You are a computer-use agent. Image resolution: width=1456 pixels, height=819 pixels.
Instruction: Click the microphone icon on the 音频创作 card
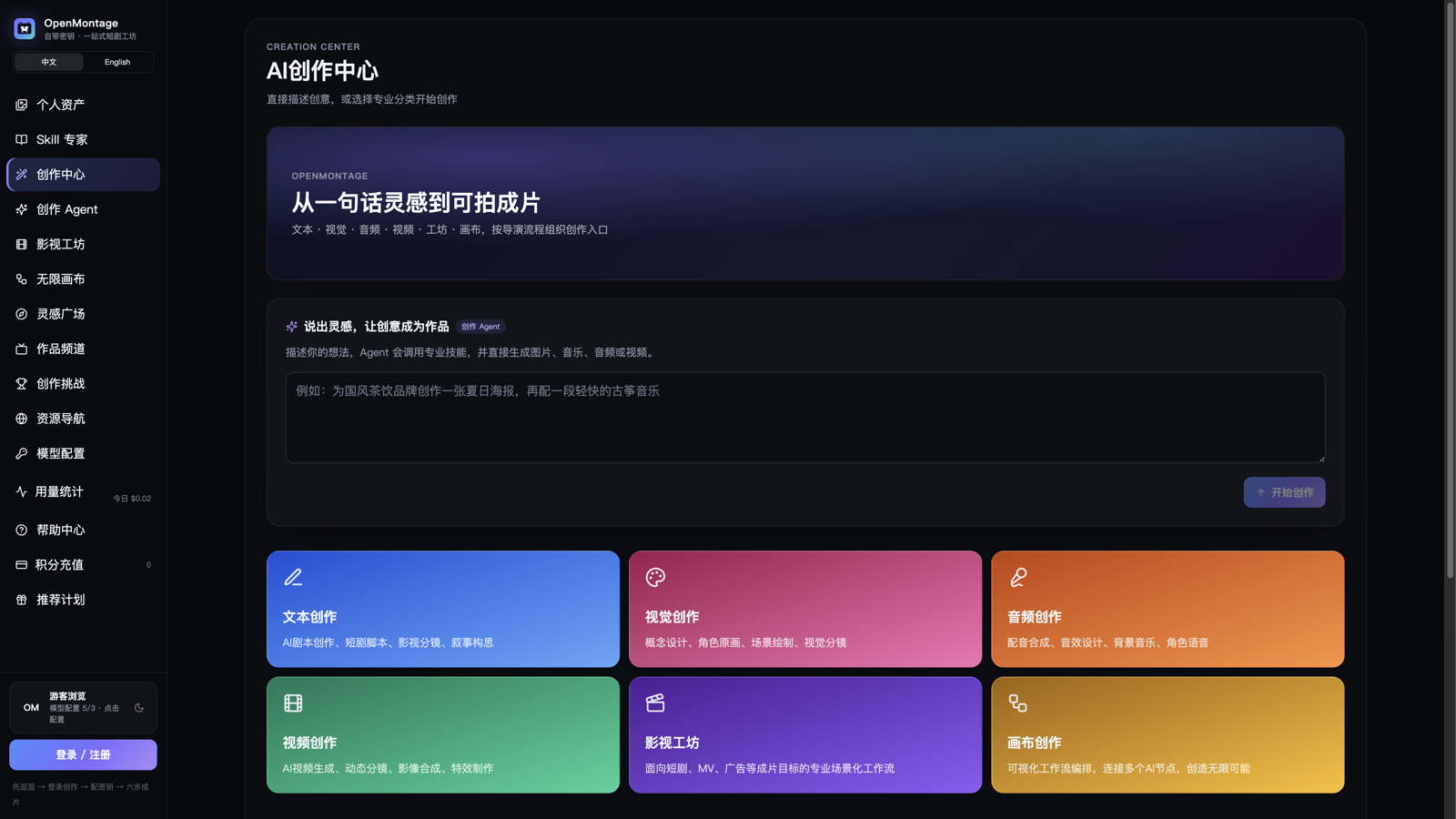pos(1018,577)
